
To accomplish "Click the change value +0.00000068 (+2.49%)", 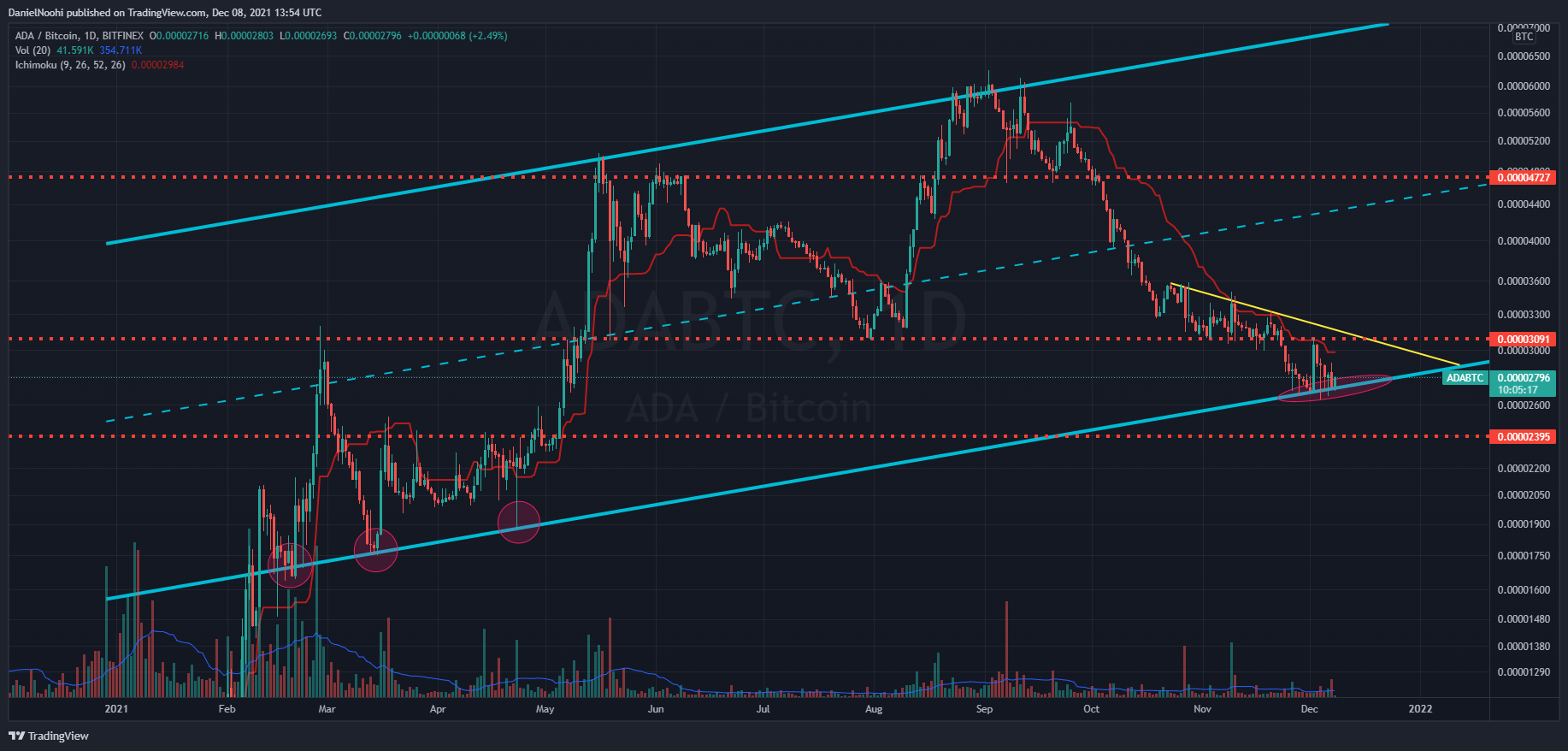I will (x=457, y=36).
